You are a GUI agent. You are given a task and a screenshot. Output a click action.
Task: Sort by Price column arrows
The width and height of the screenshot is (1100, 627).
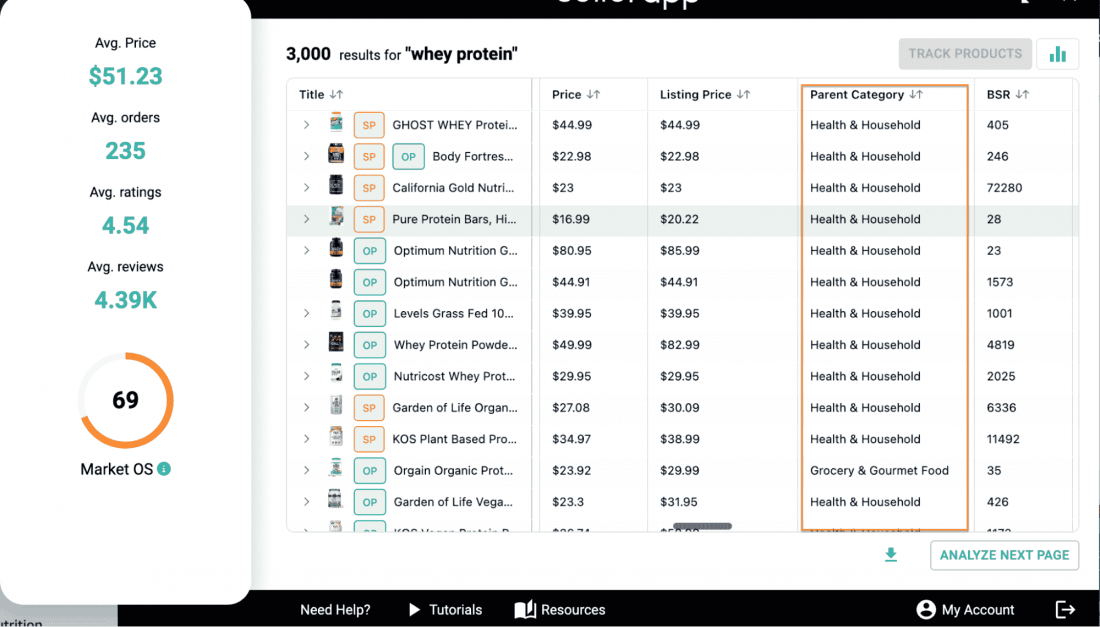point(593,95)
